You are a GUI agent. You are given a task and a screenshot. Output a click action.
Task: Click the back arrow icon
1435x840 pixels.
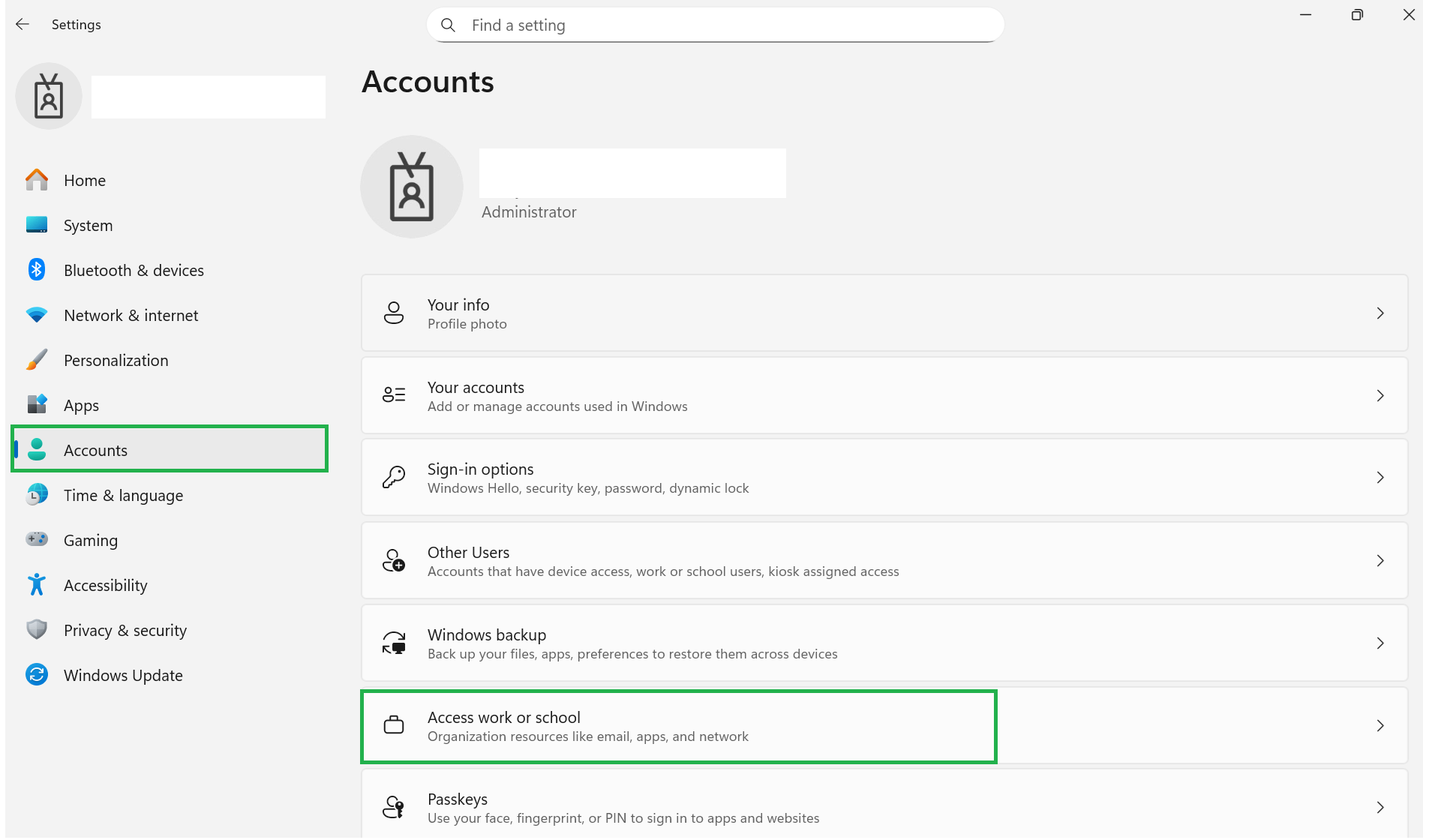(x=23, y=25)
